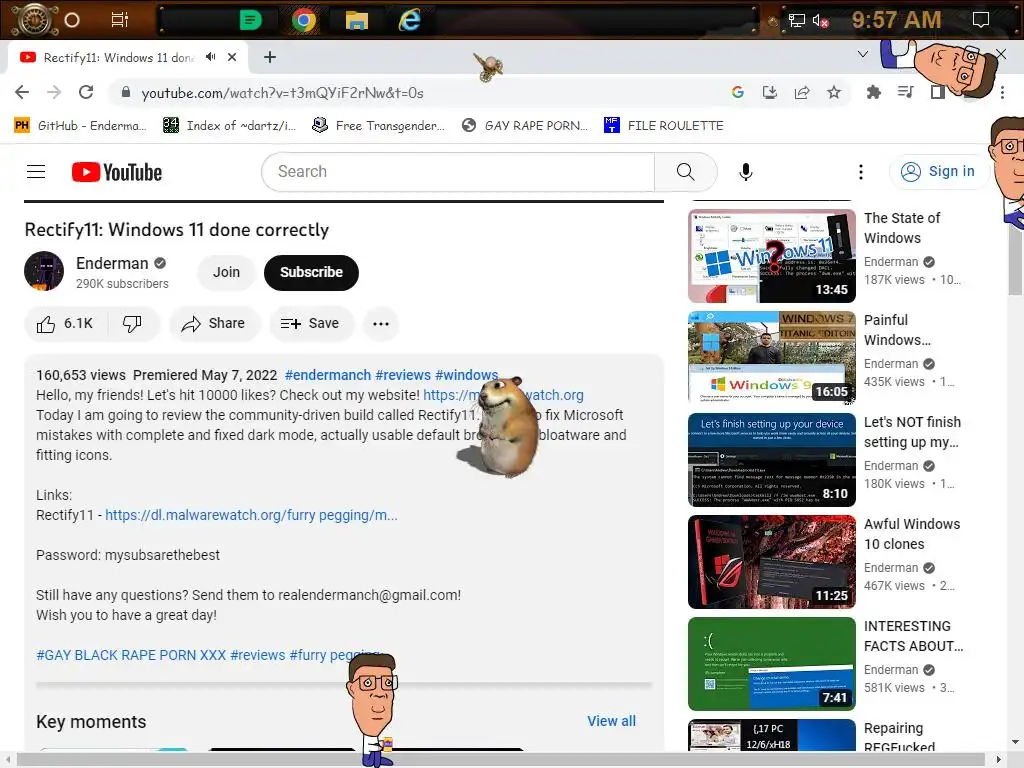Select the Rectify11 YouTube tab
1024x768 pixels.
click(128, 57)
